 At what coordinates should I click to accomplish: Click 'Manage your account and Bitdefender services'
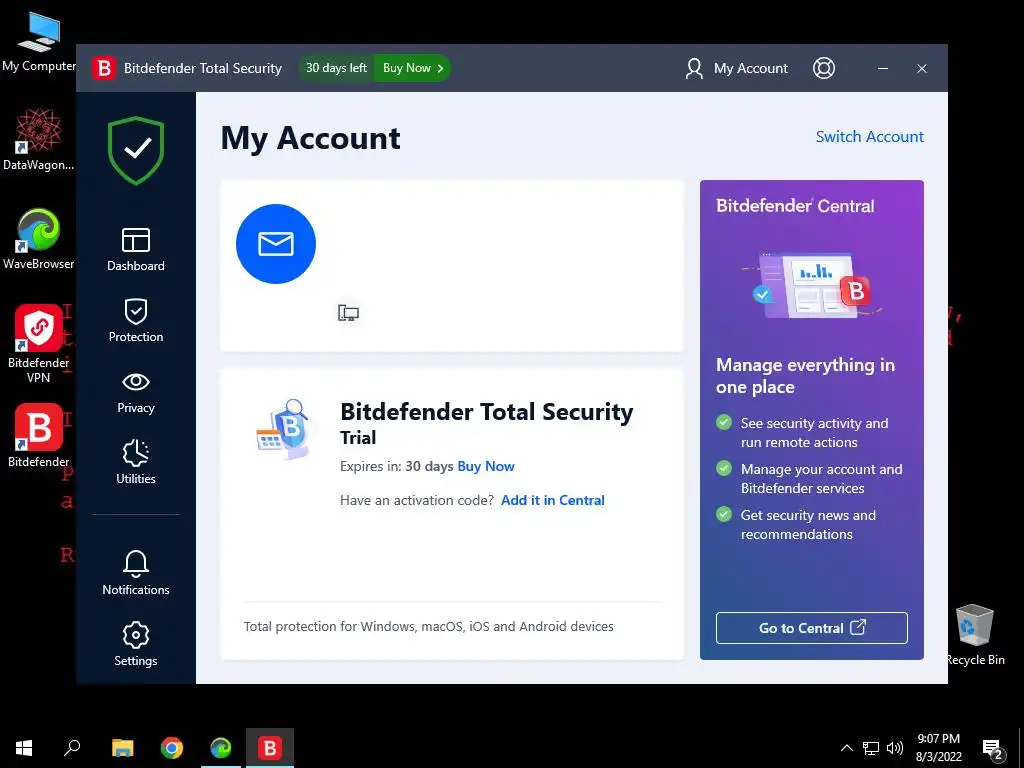click(822, 479)
